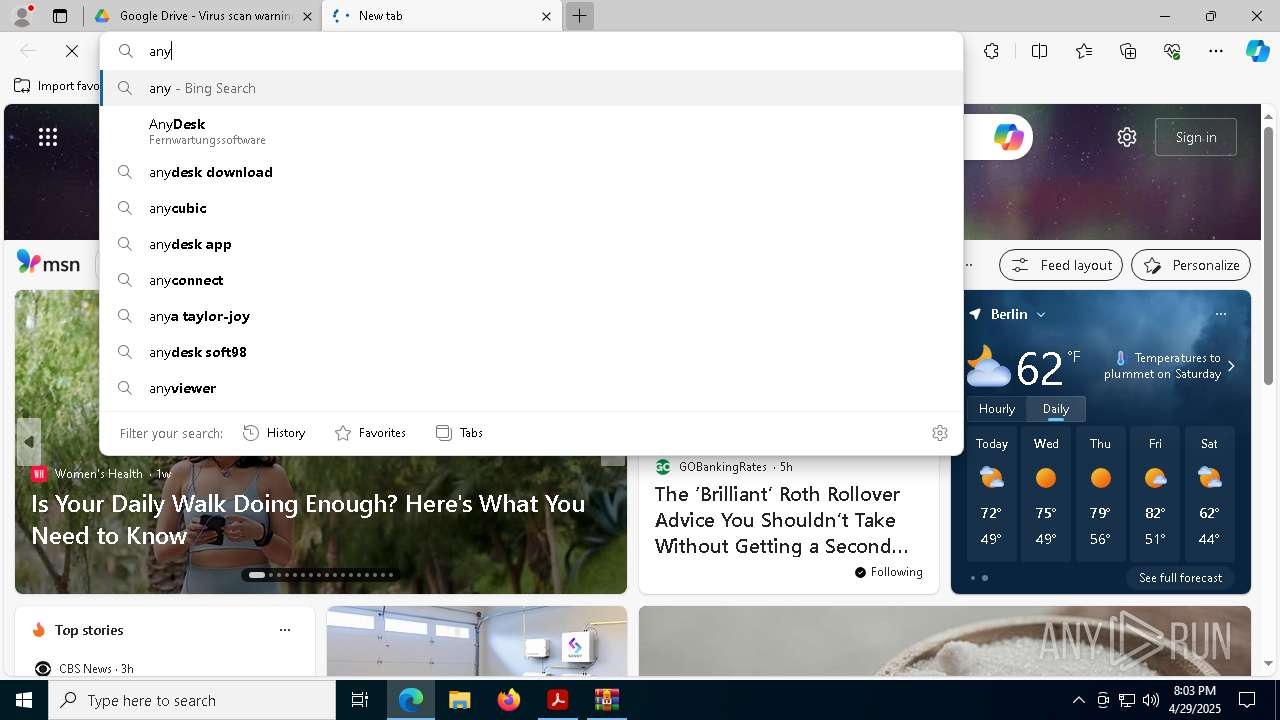This screenshot has width=1280, height=720.
Task: Click the Copilot logo in search box
Action: click(x=1008, y=137)
